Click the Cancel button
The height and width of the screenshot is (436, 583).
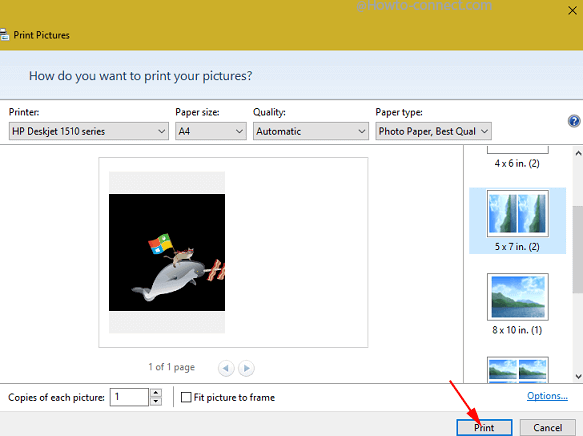click(547, 427)
